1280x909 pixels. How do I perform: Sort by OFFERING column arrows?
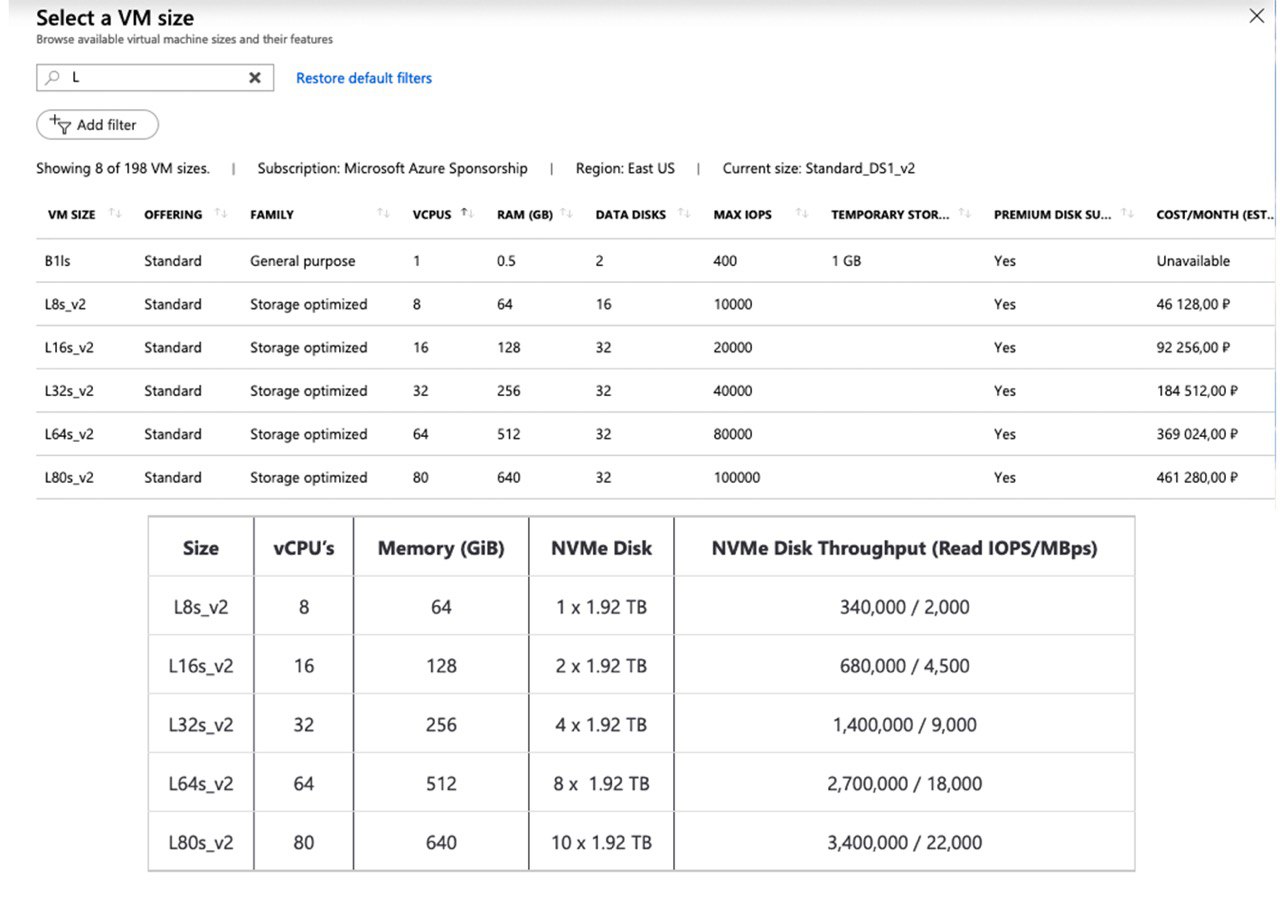221,214
